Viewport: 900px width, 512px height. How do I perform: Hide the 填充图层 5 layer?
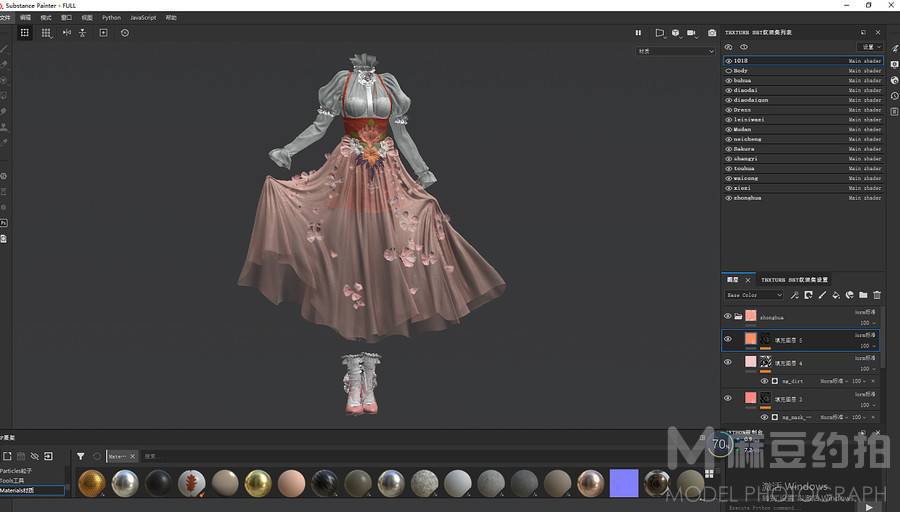[728, 339]
